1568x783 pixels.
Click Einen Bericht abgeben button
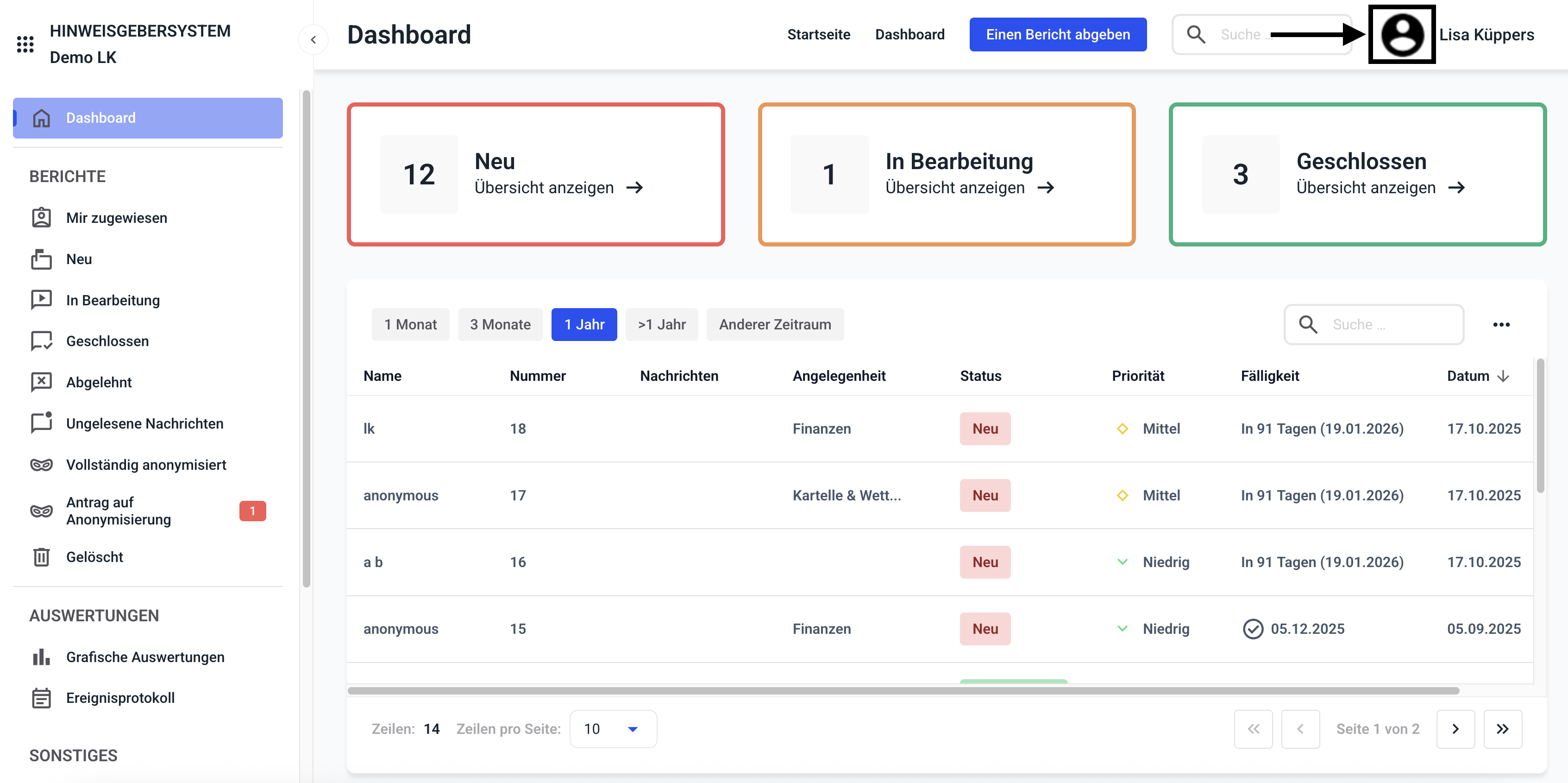click(1057, 35)
